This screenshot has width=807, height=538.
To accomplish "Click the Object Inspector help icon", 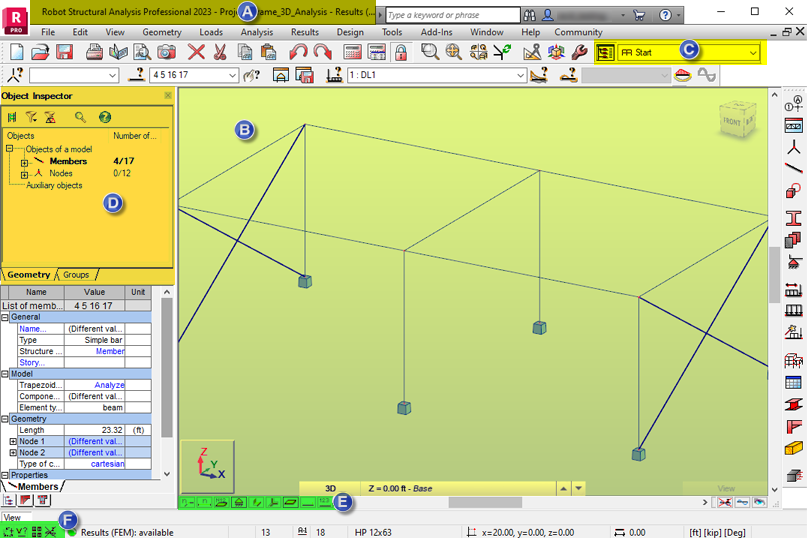I will (105, 117).
